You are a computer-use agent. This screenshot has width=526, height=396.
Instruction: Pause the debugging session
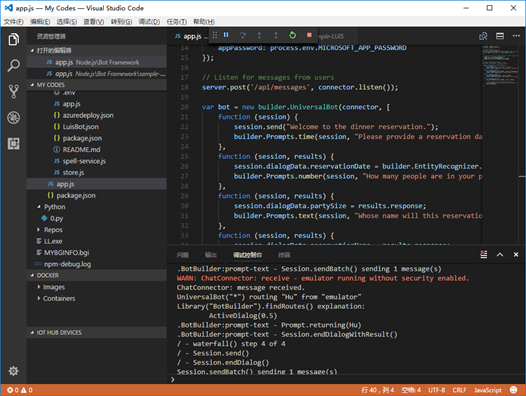(226, 35)
